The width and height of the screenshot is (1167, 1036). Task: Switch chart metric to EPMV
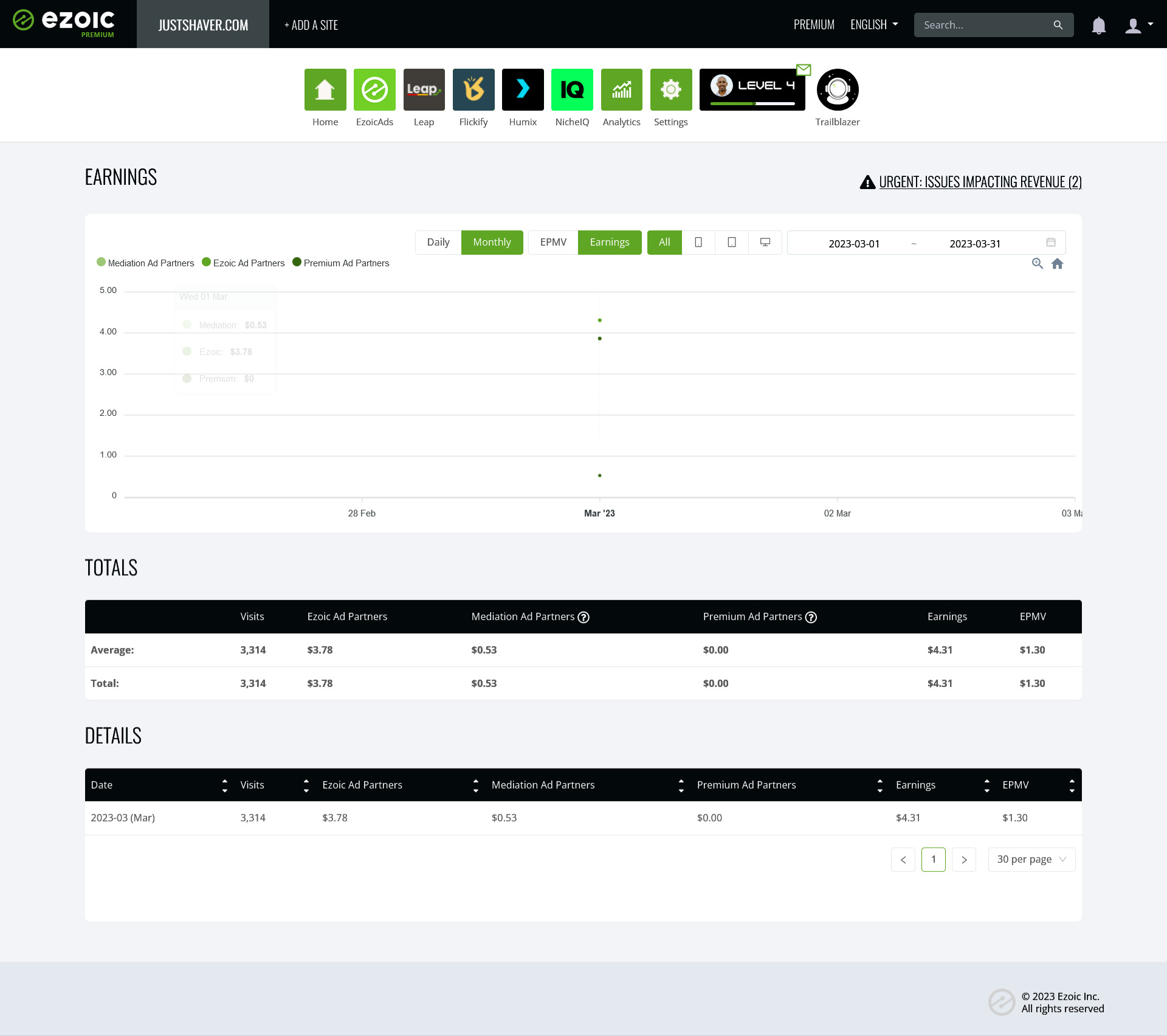(x=553, y=242)
